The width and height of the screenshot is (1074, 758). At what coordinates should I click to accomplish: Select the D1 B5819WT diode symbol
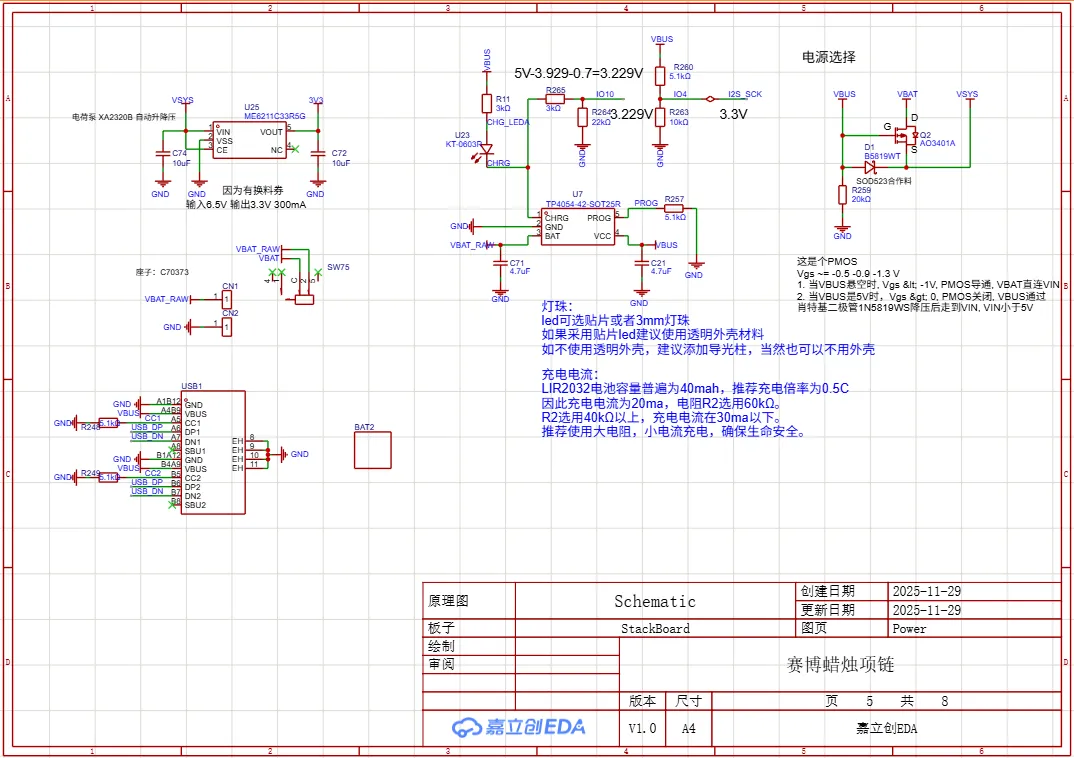pos(869,167)
